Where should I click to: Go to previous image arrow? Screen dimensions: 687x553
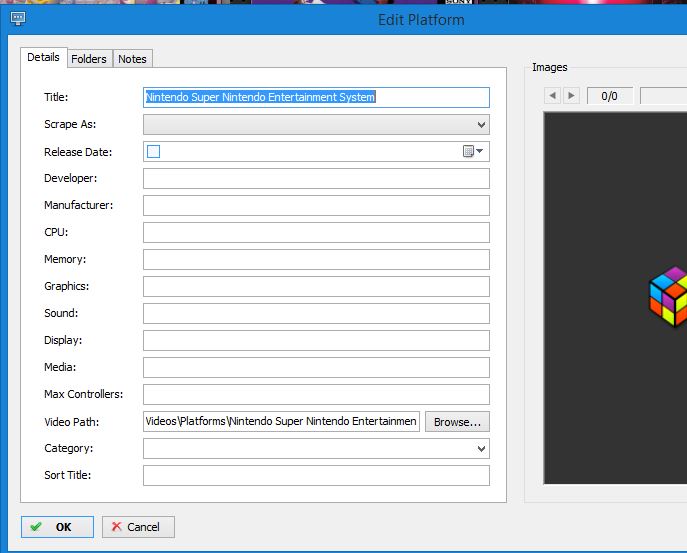click(552, 96)
